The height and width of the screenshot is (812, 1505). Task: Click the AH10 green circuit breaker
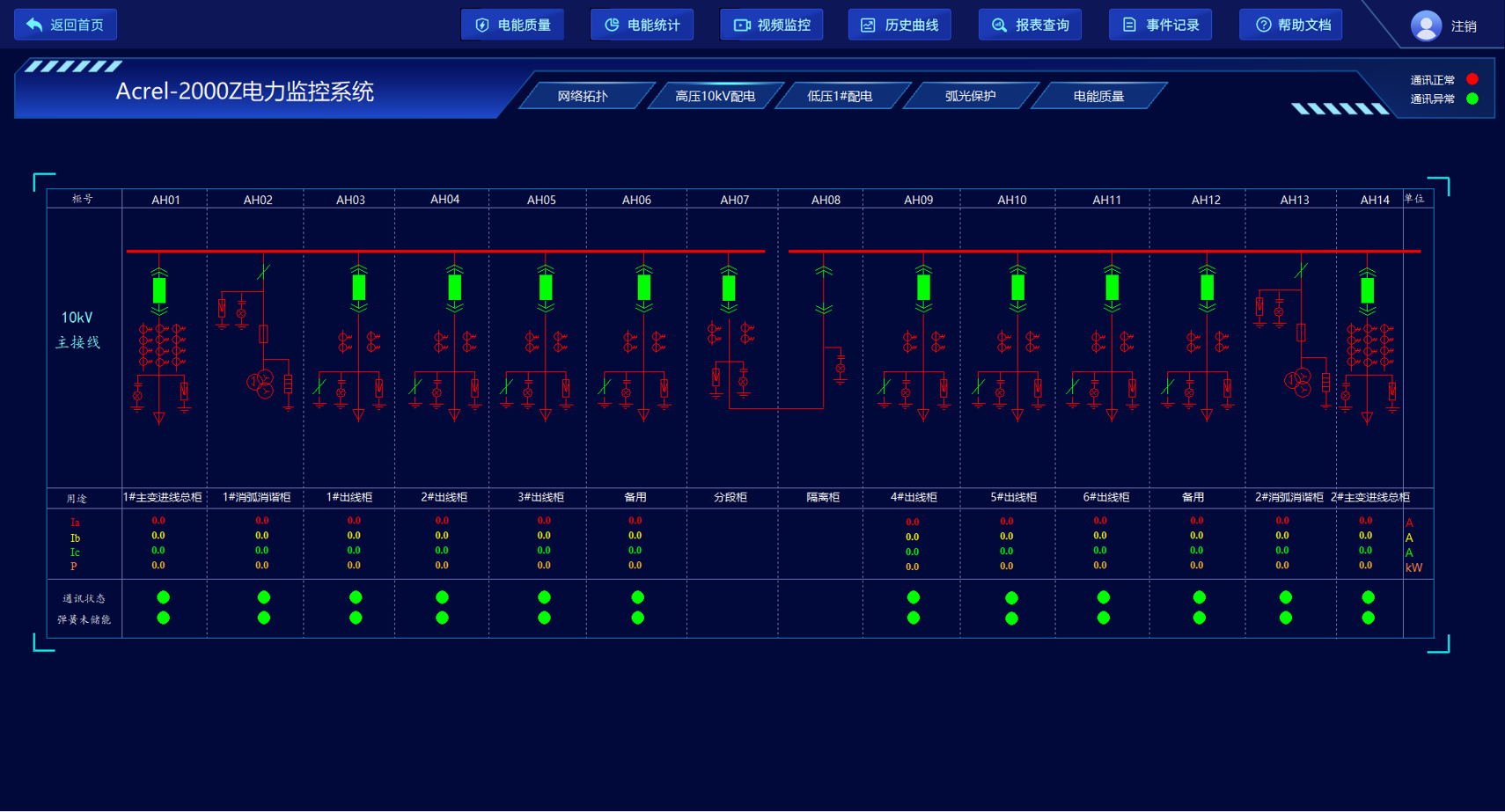click(1017, 288)
